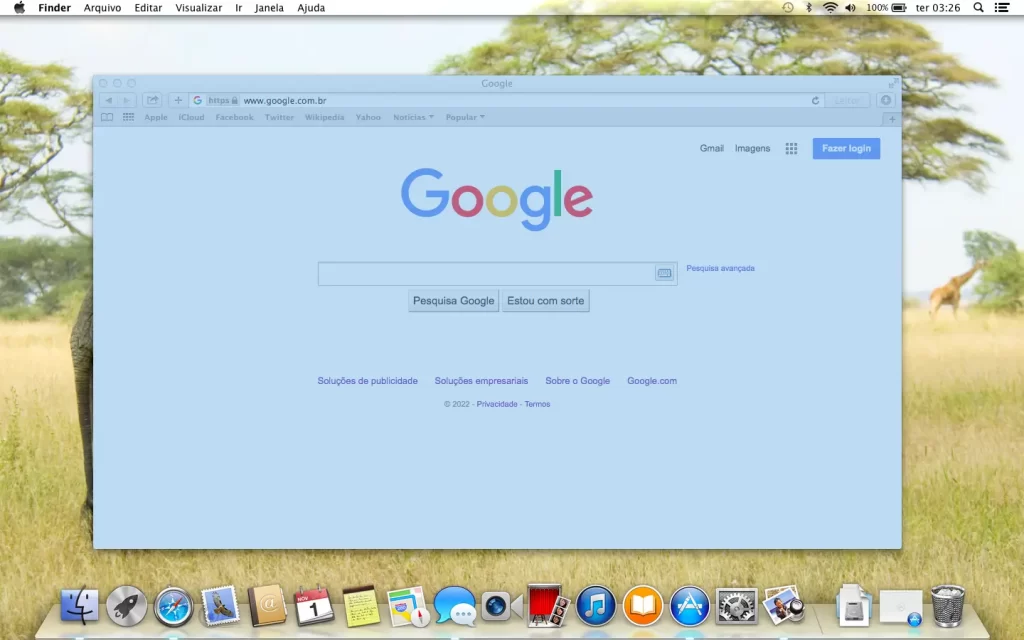This screenshot has height=640, width=1024.
Task: Open System Preferences from the Dock
Action: pyautogui.click(x=737, y=606)
